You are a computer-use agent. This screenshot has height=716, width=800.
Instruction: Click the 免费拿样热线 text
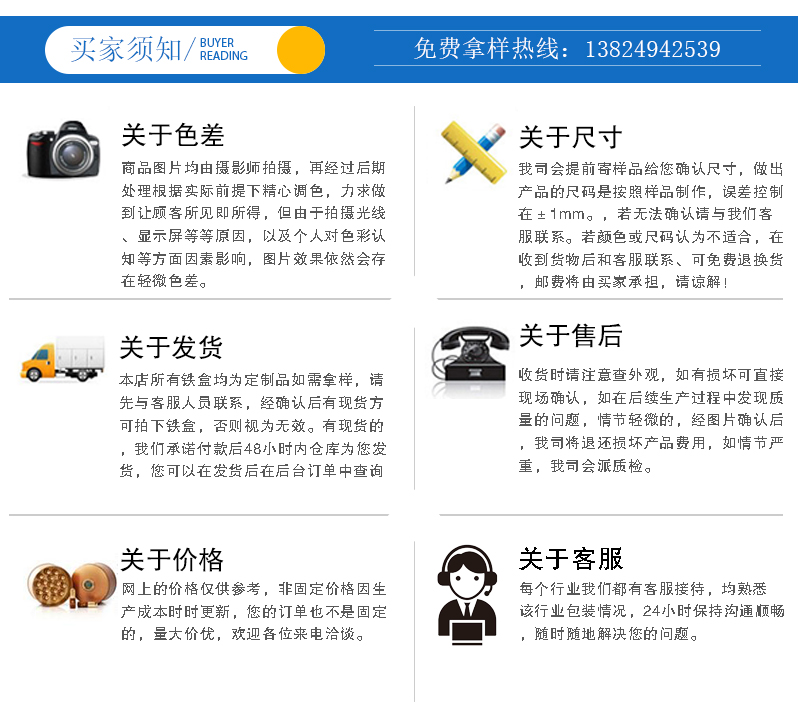[x=491, y=49]
